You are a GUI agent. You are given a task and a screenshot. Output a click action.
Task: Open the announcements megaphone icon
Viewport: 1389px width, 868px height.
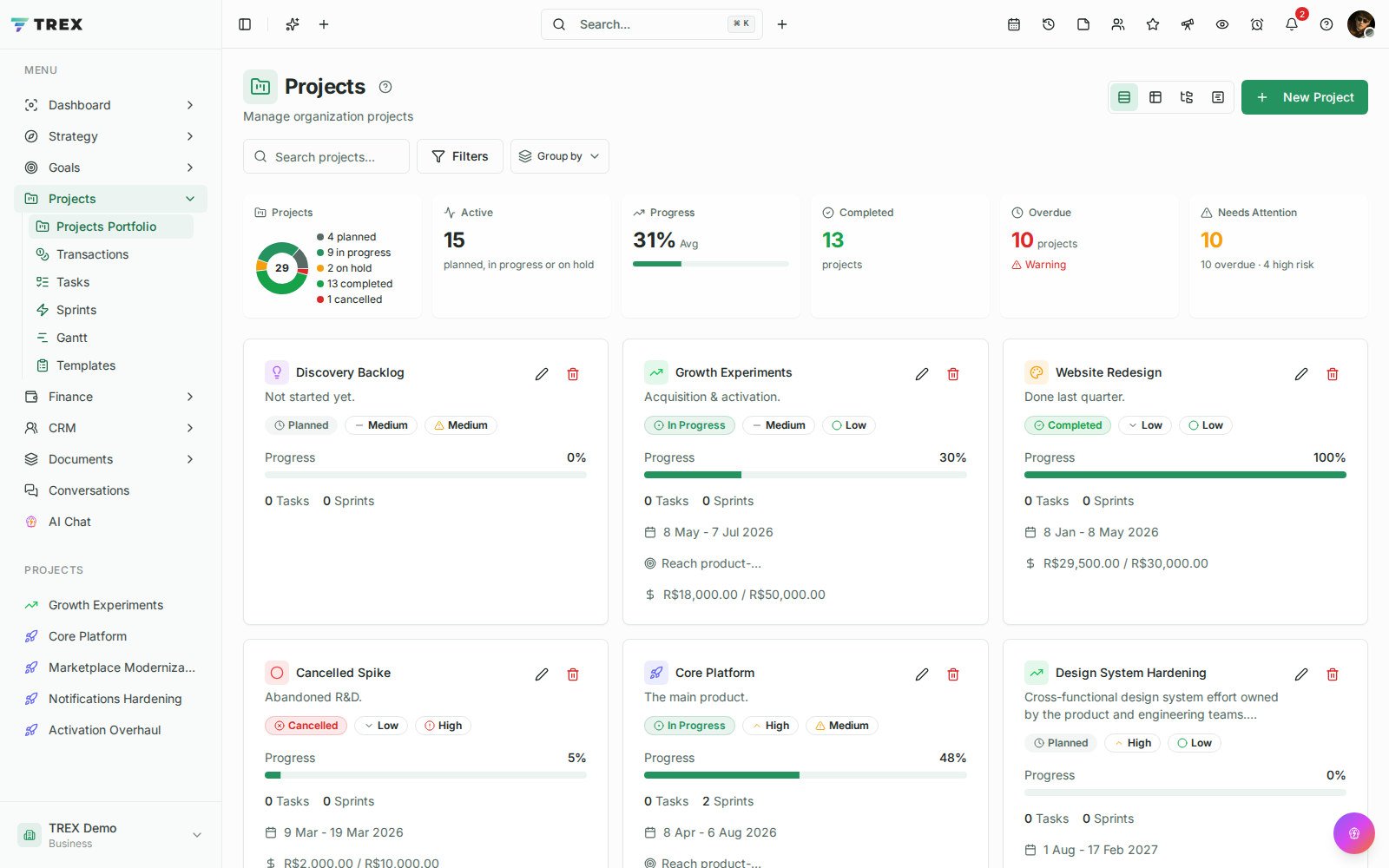[1188, 24]
